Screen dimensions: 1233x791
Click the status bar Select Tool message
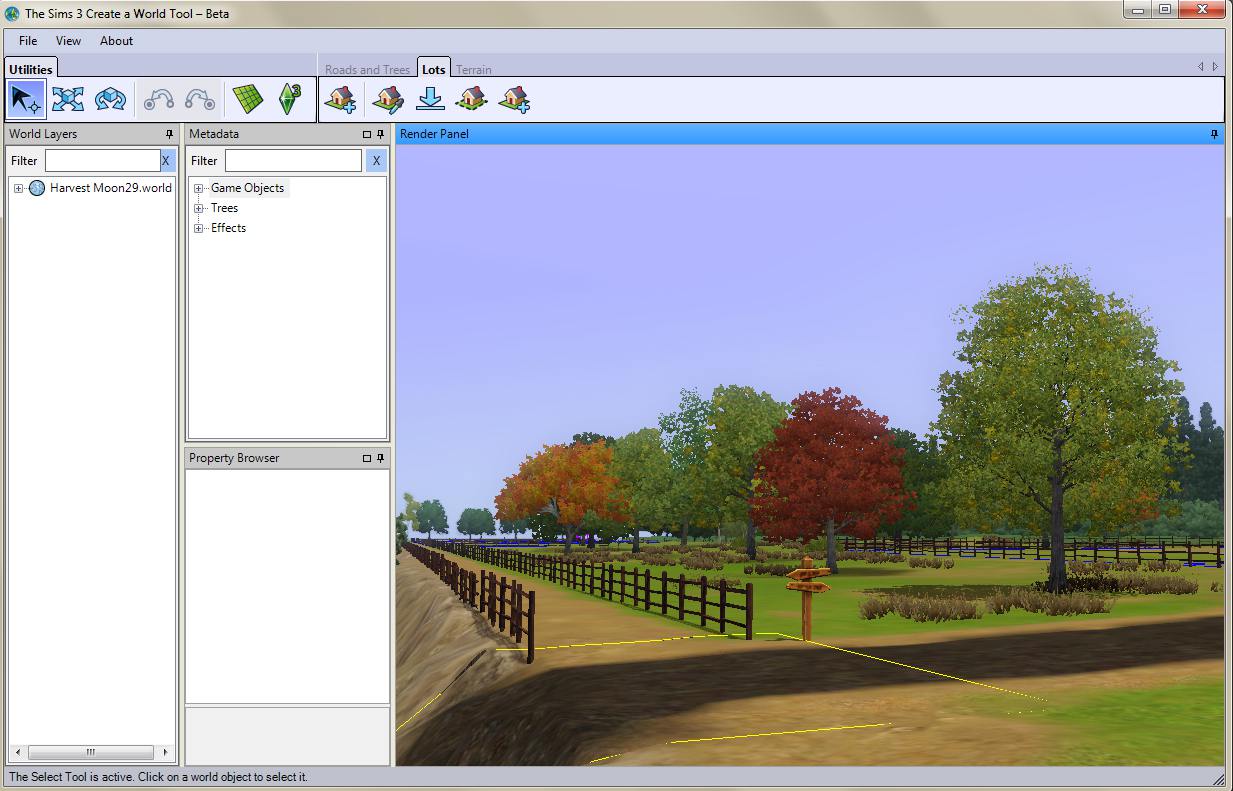[x=158, y=777]
